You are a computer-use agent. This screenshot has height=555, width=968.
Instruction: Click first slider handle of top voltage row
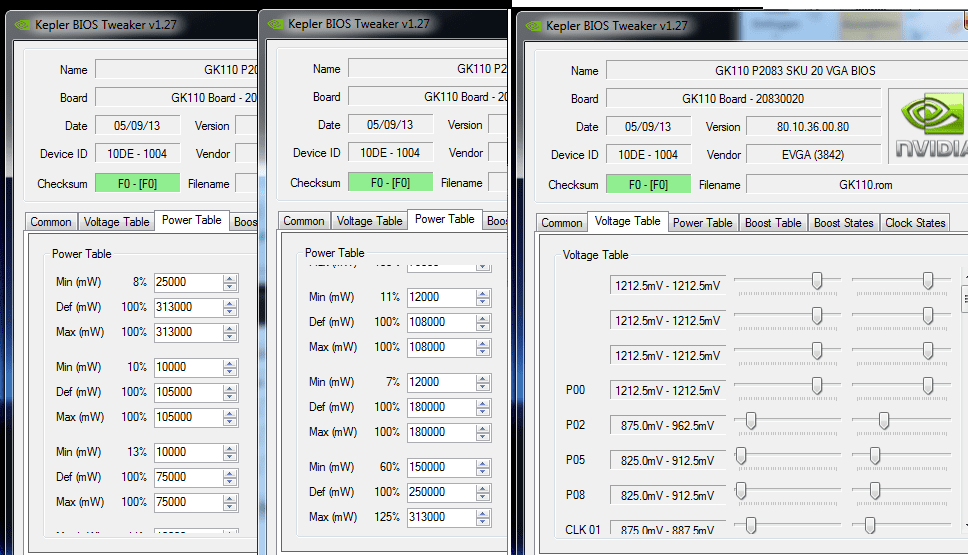(x=817, y=281)
